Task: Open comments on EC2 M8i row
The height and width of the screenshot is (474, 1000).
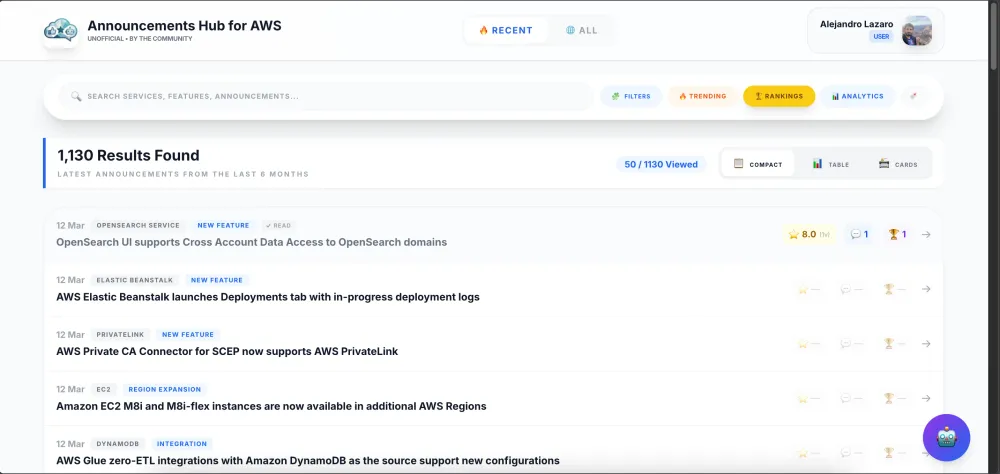Action: pos(851,398)
